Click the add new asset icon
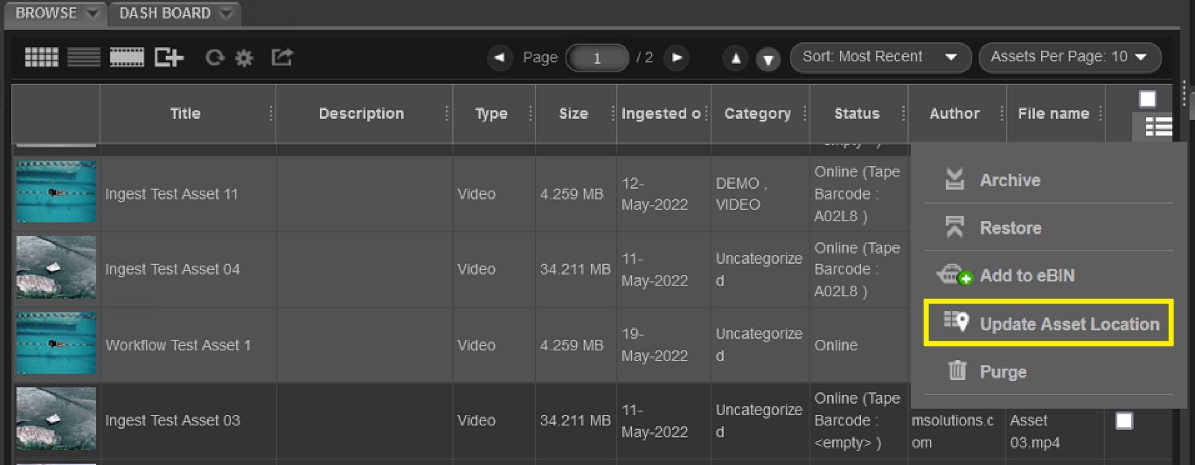The height and width of the screenshot is (465, 1195). [169, 57]
